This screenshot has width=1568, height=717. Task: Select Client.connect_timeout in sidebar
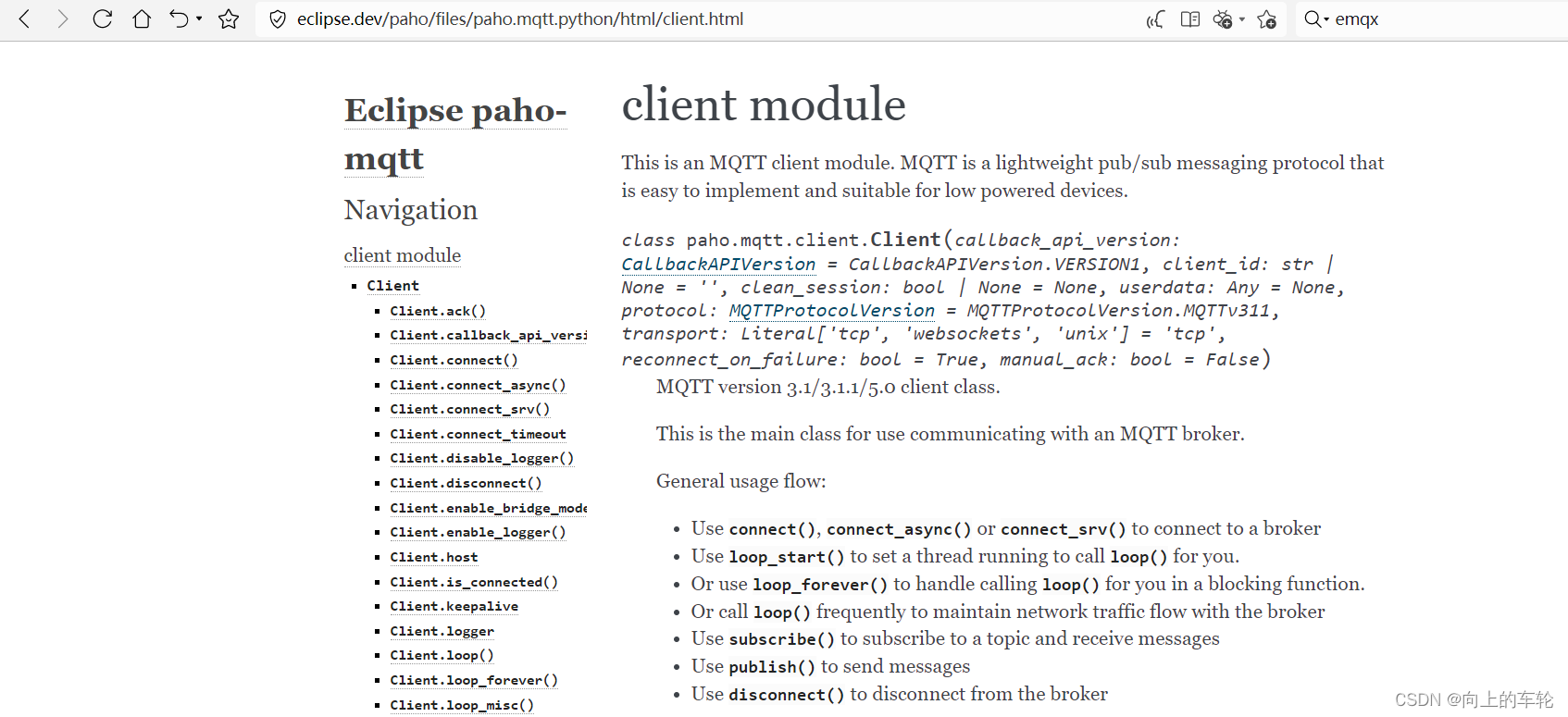pyautogui.click(x=479, y=434)
